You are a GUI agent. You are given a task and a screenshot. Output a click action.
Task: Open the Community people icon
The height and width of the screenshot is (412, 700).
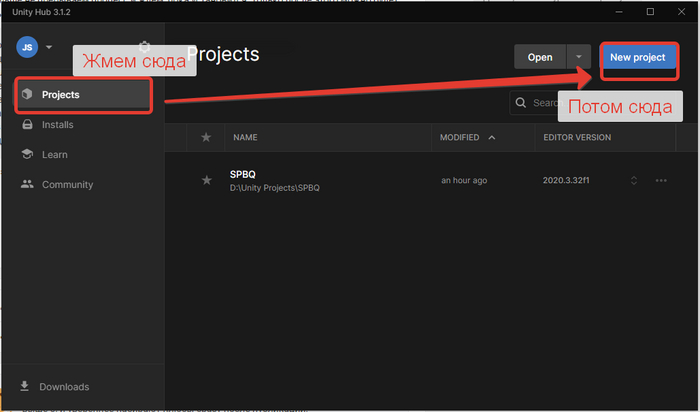(27, 184)
